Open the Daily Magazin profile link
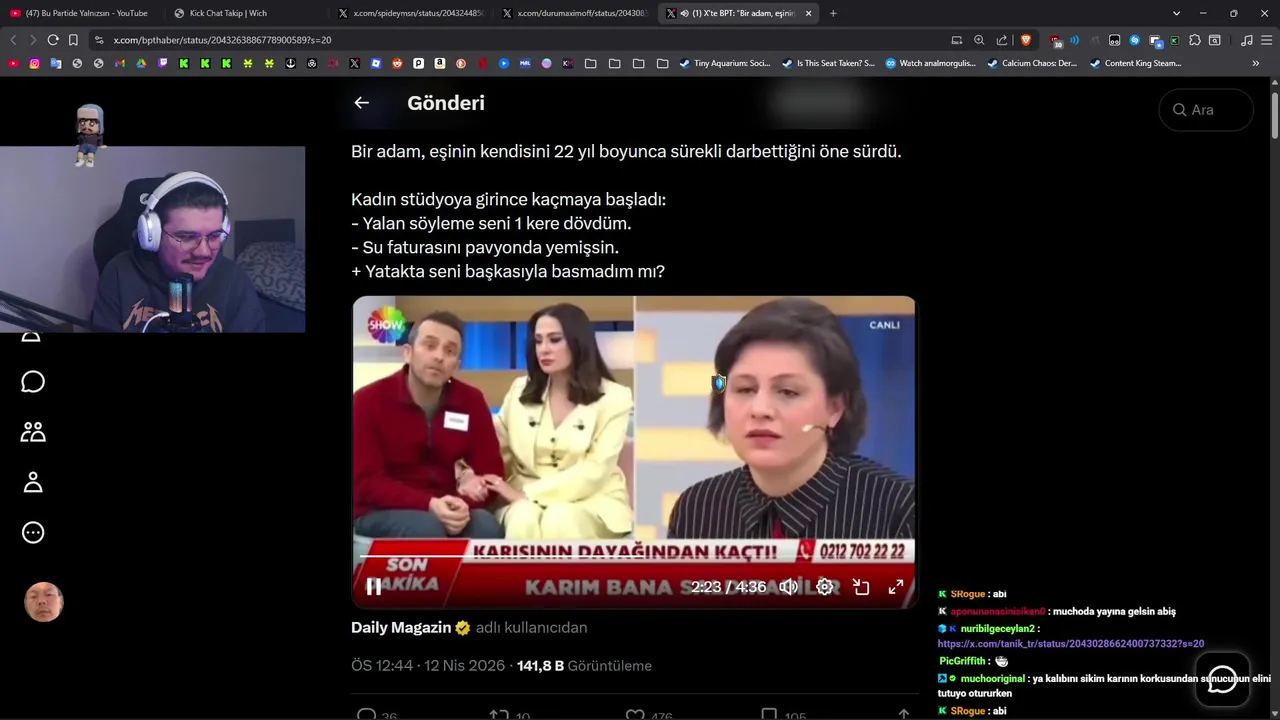The image size is (1280, 720). tap(401, 628)
